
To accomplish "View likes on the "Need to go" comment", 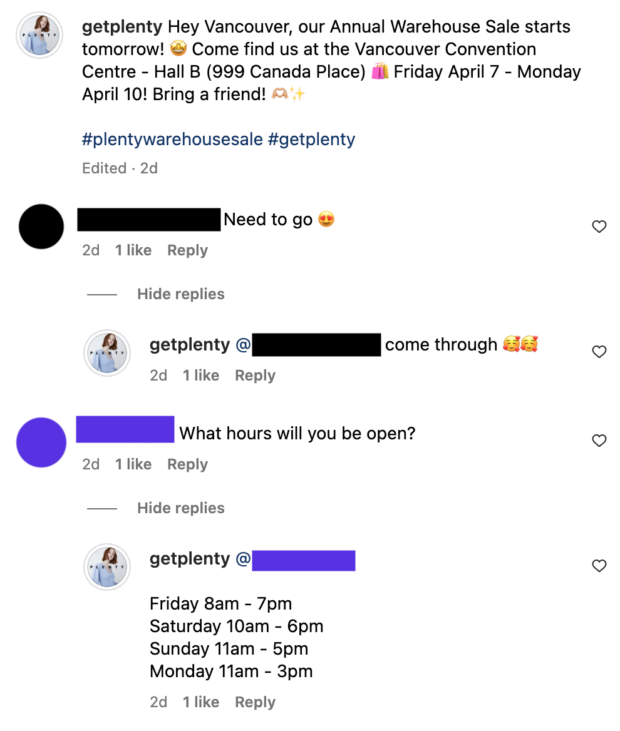I will click(x=133, y=250).
